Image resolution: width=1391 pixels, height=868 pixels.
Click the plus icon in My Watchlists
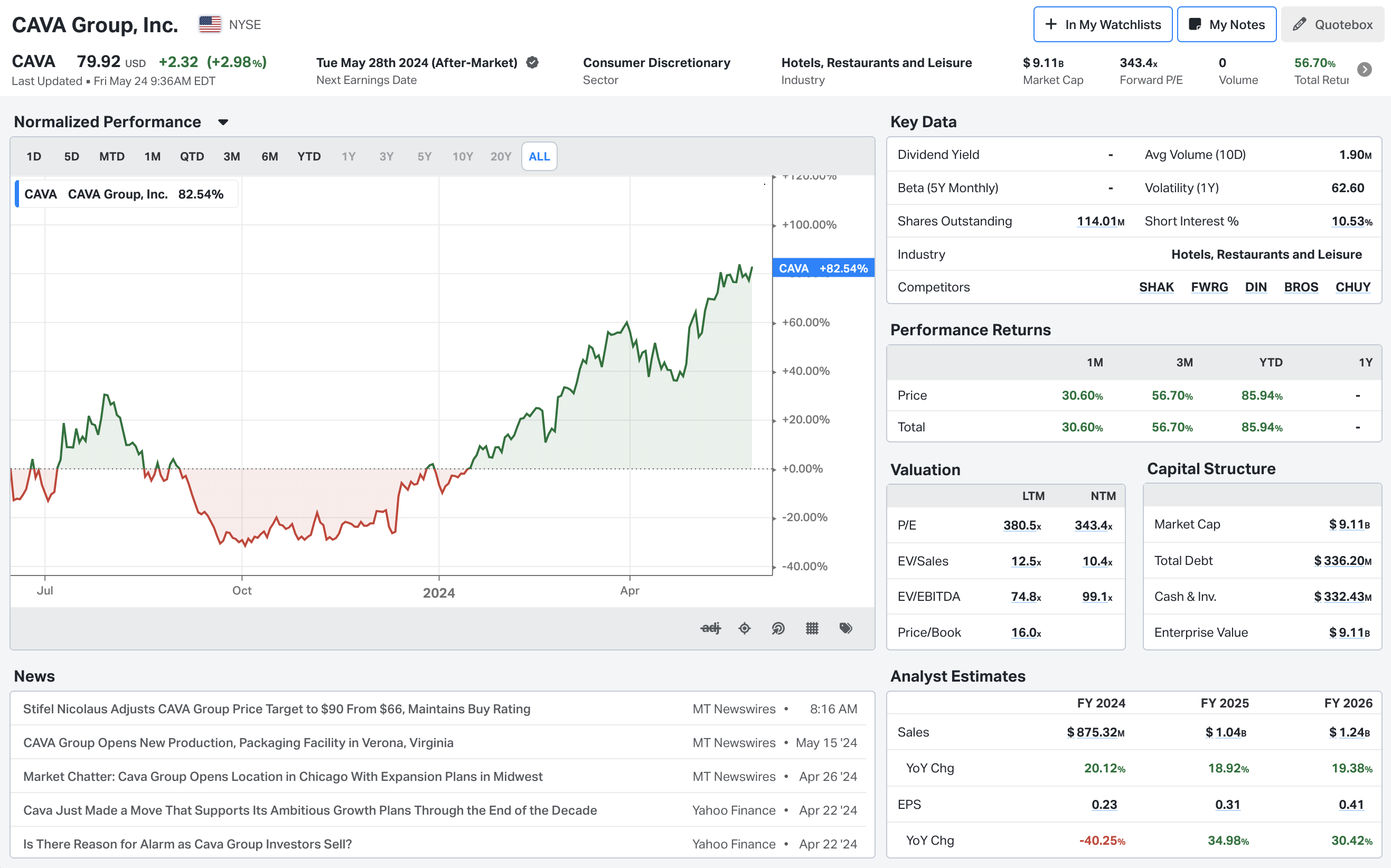[1050, 24]
